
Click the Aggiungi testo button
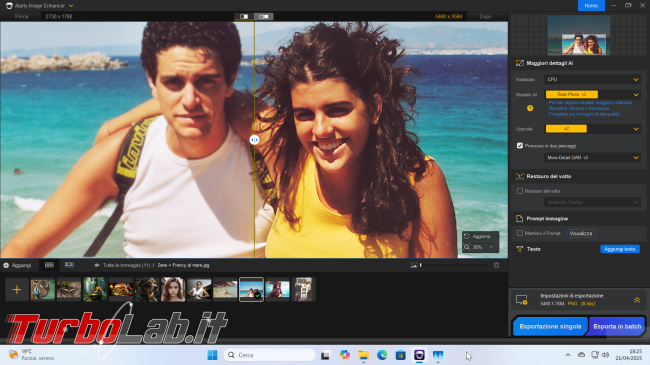point(620,249)
